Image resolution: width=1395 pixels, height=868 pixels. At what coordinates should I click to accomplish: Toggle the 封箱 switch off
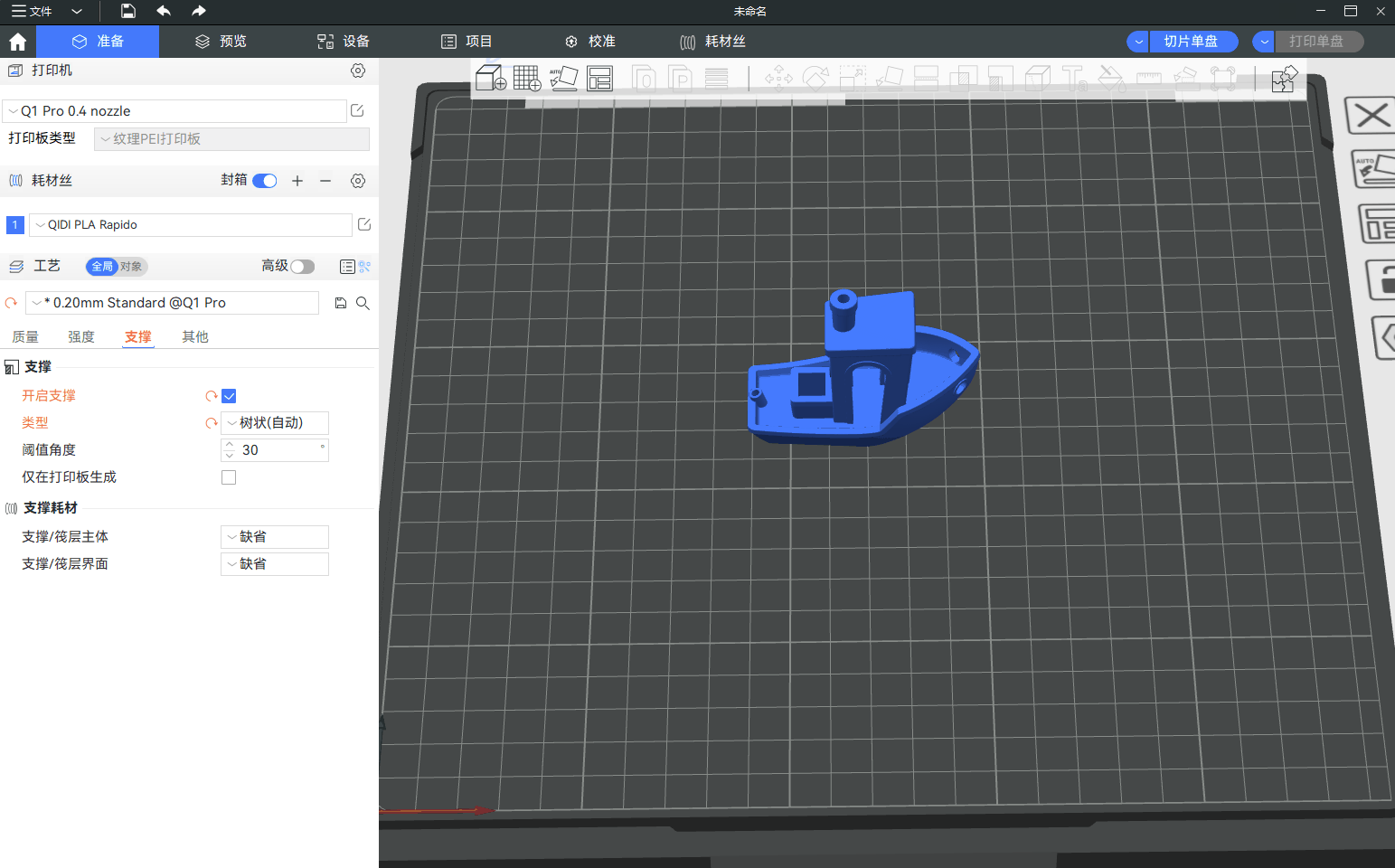point(265,181)
